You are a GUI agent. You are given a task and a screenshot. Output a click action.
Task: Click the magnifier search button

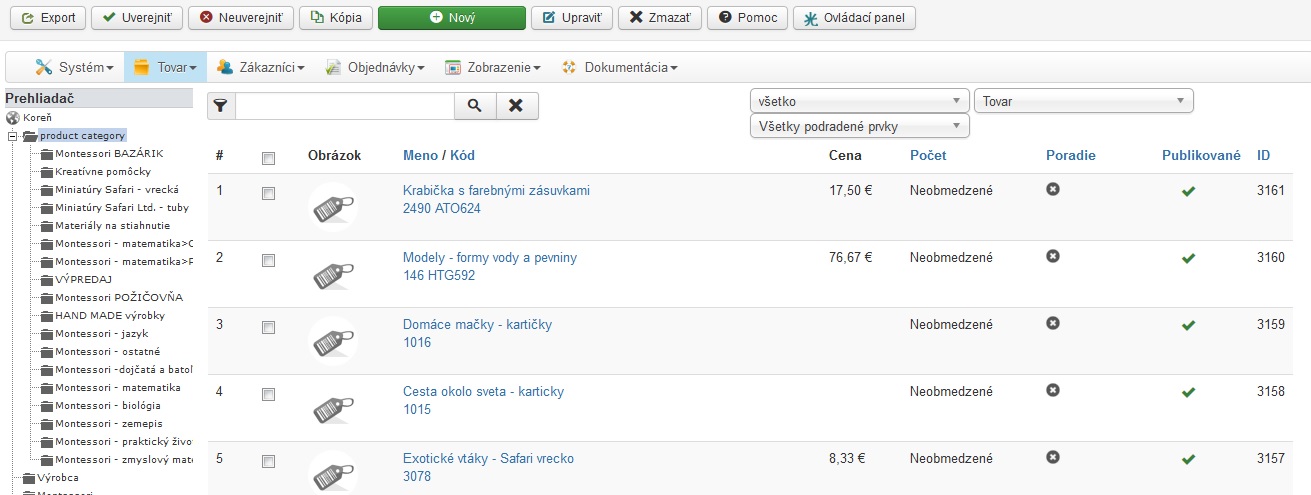click(475, 106)
